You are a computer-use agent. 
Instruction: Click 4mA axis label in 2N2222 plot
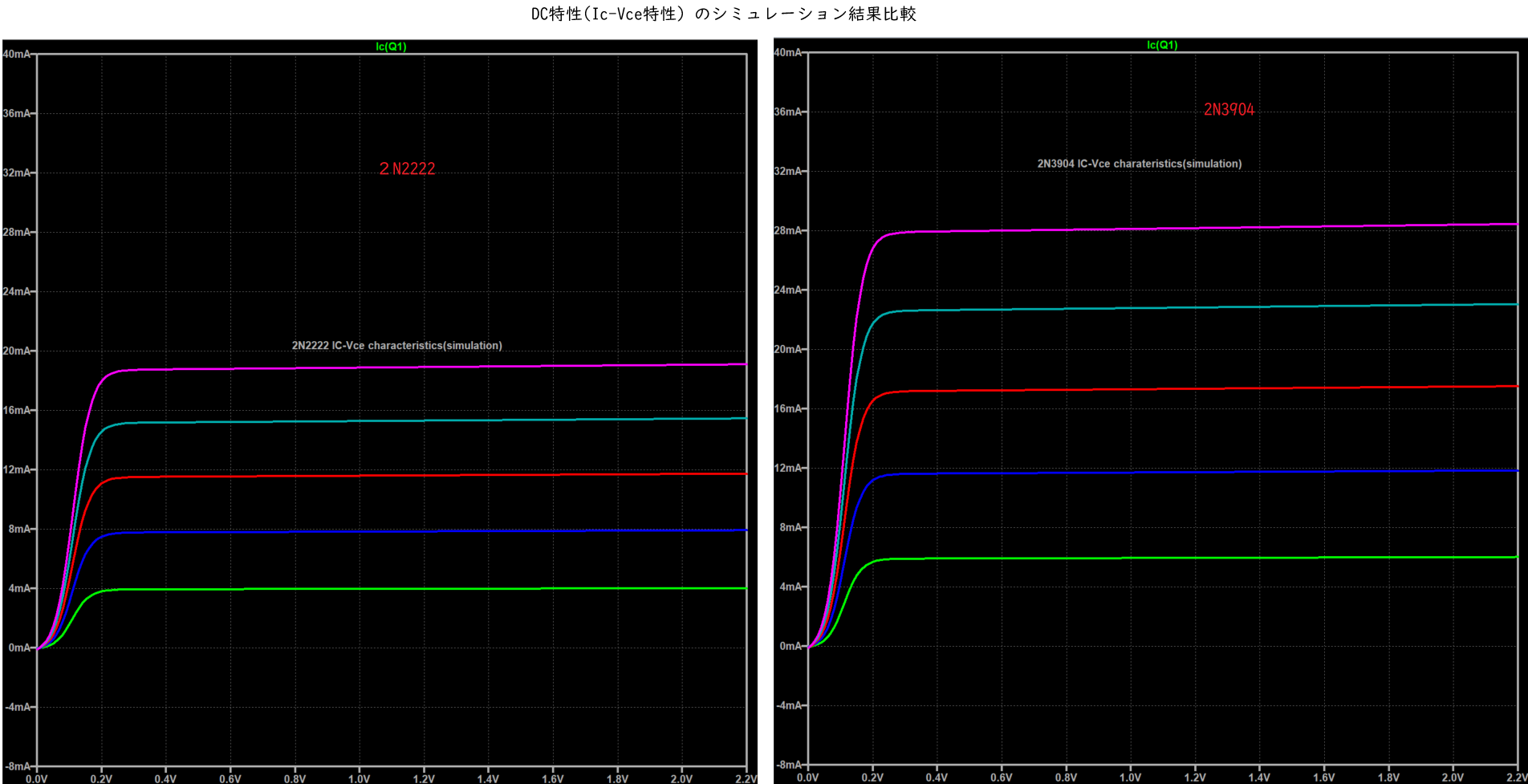19,589
